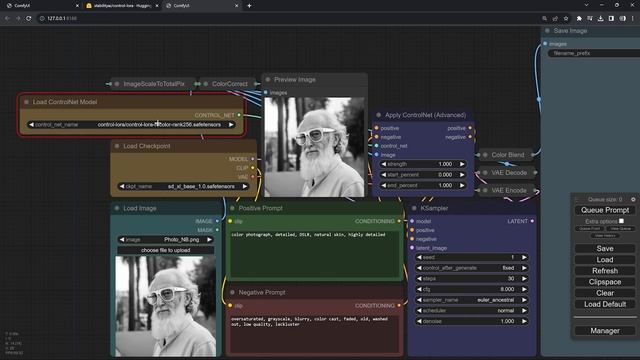
Task: Select next ckpt_name with right arrow
Action: coord(244,186)
